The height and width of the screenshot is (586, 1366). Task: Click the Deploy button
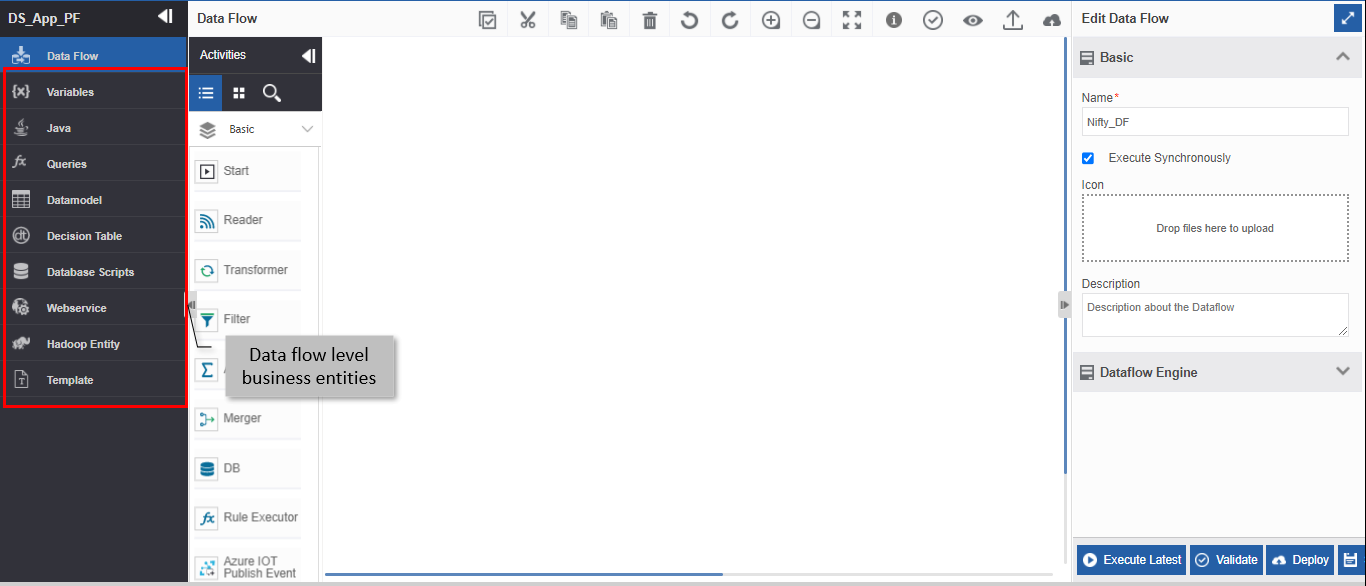[1301, 560]
